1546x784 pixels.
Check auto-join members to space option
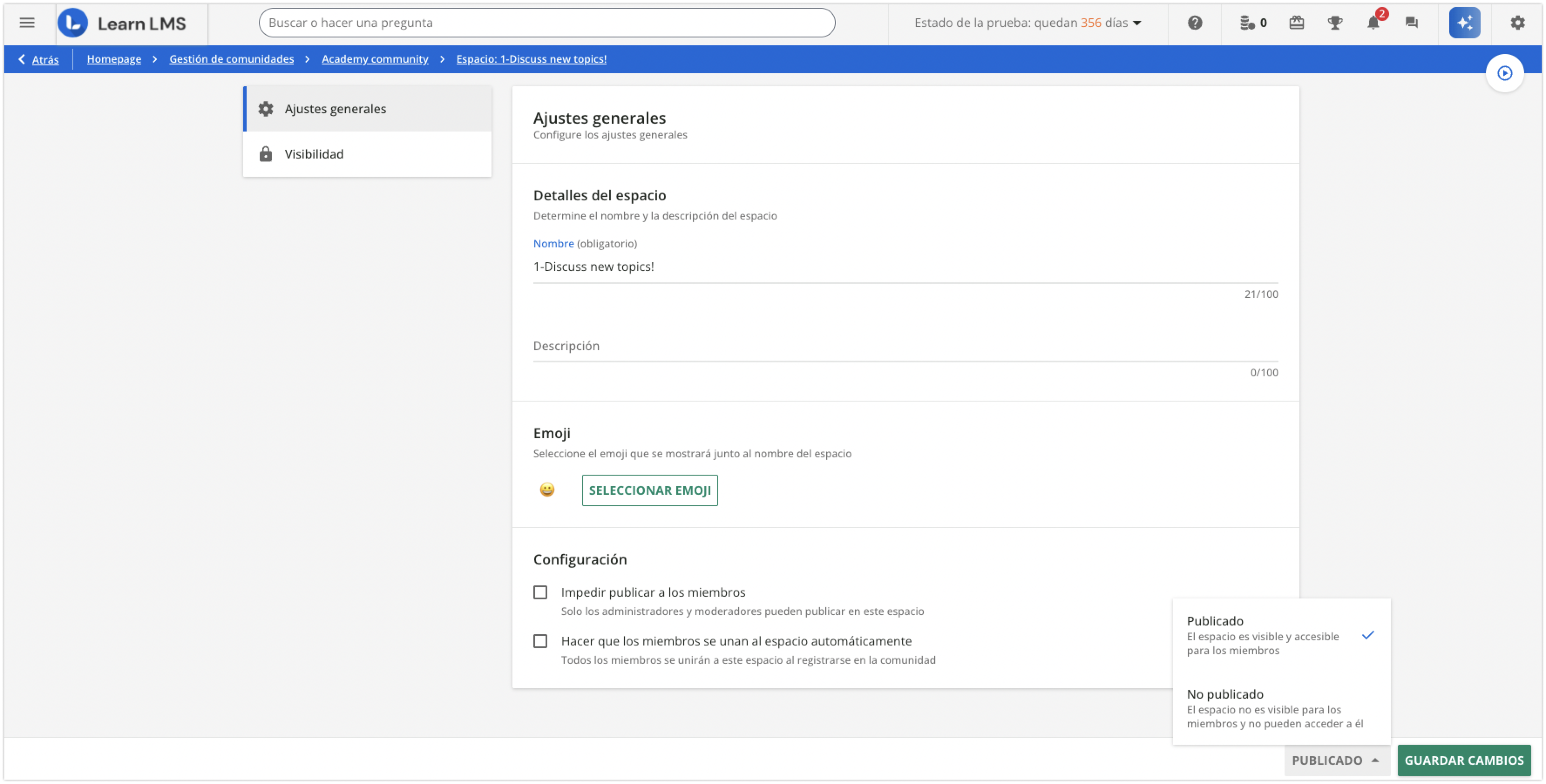click(540, 641)
